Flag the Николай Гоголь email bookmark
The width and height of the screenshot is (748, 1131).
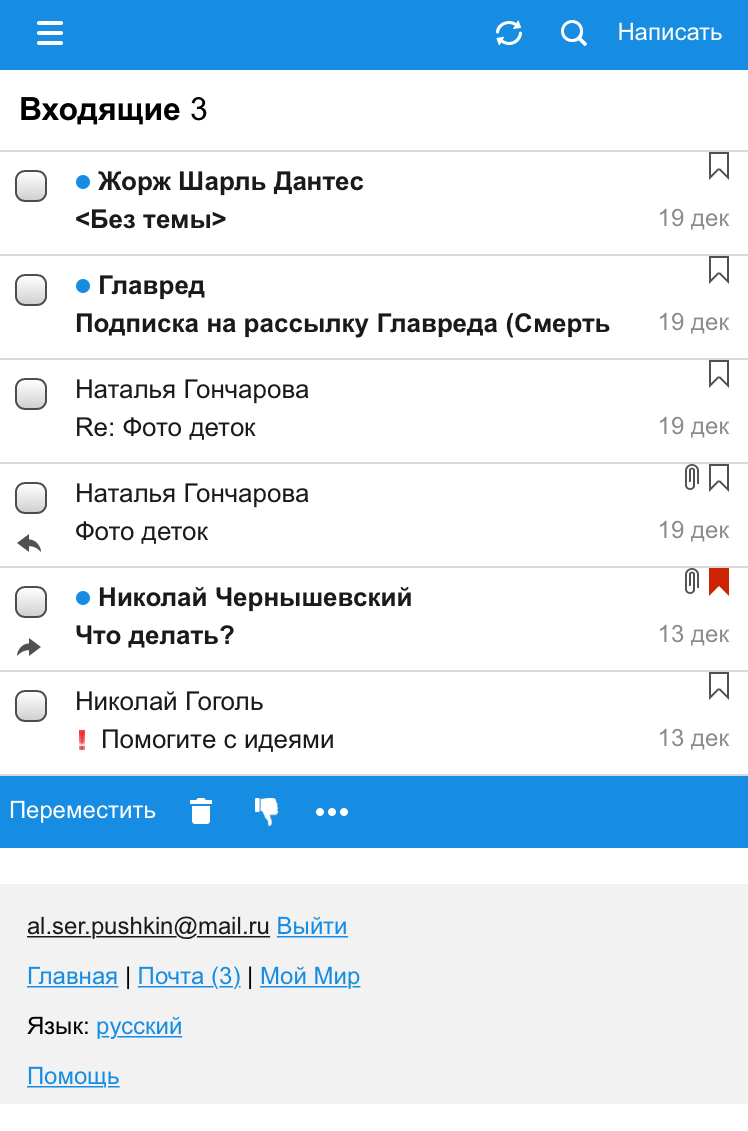(718, 686)
